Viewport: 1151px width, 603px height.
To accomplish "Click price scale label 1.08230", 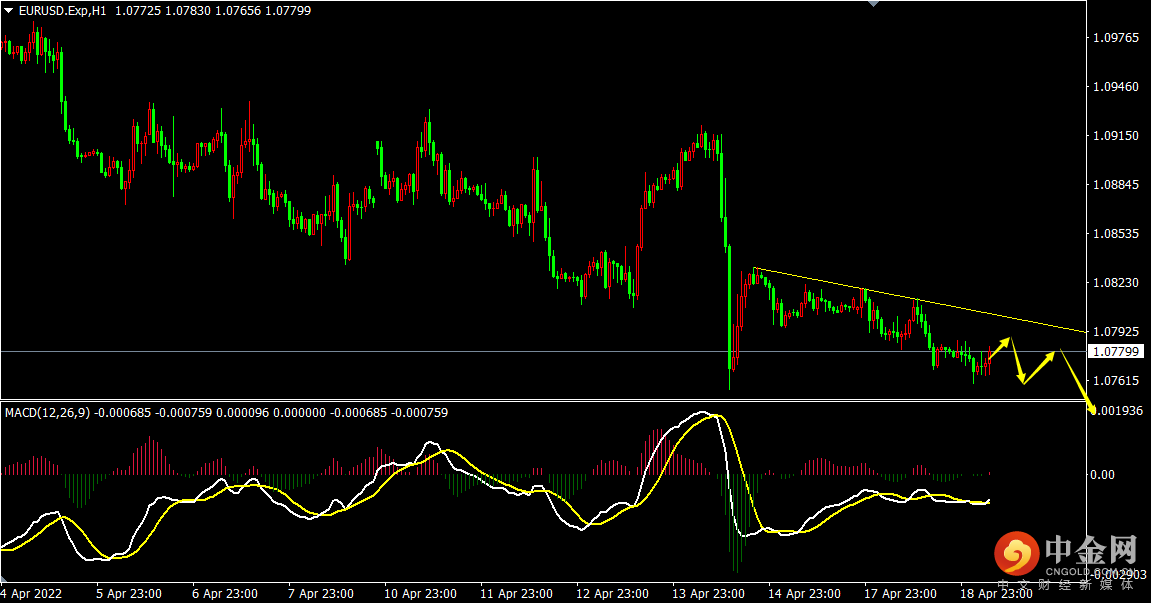I will (1116, 283).
